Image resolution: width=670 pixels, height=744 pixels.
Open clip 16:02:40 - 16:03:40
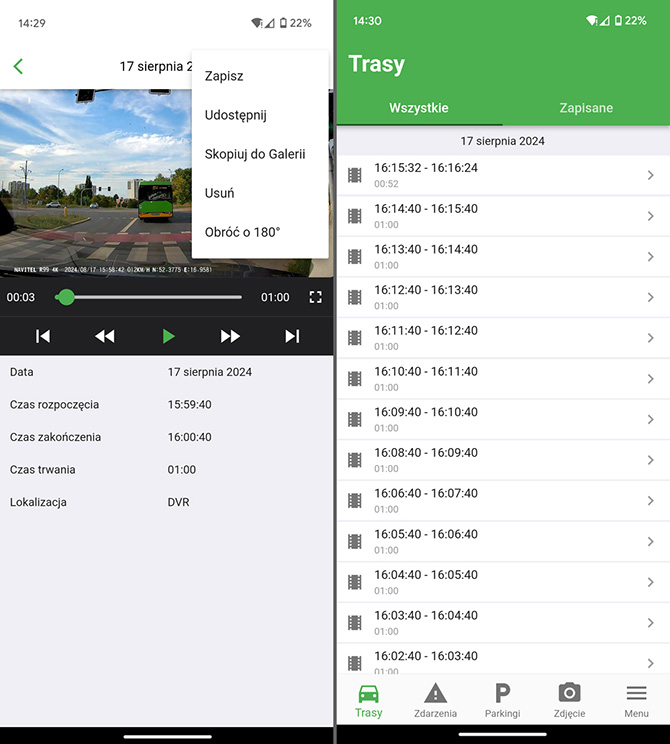pyautogui.click(x=503, y=659)
